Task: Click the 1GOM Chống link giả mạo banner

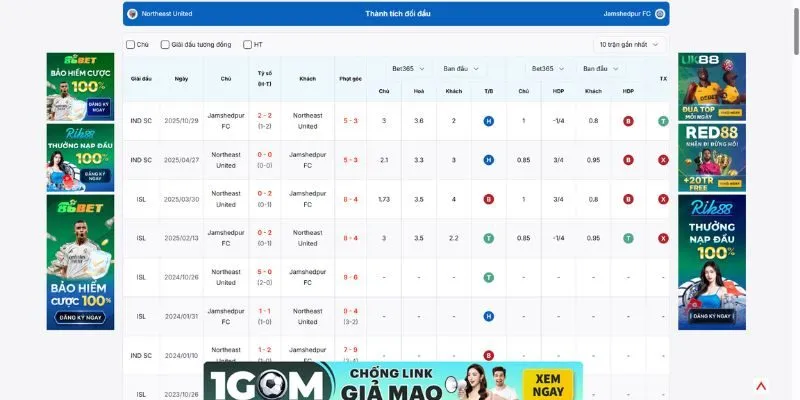Action: [393, 381]
